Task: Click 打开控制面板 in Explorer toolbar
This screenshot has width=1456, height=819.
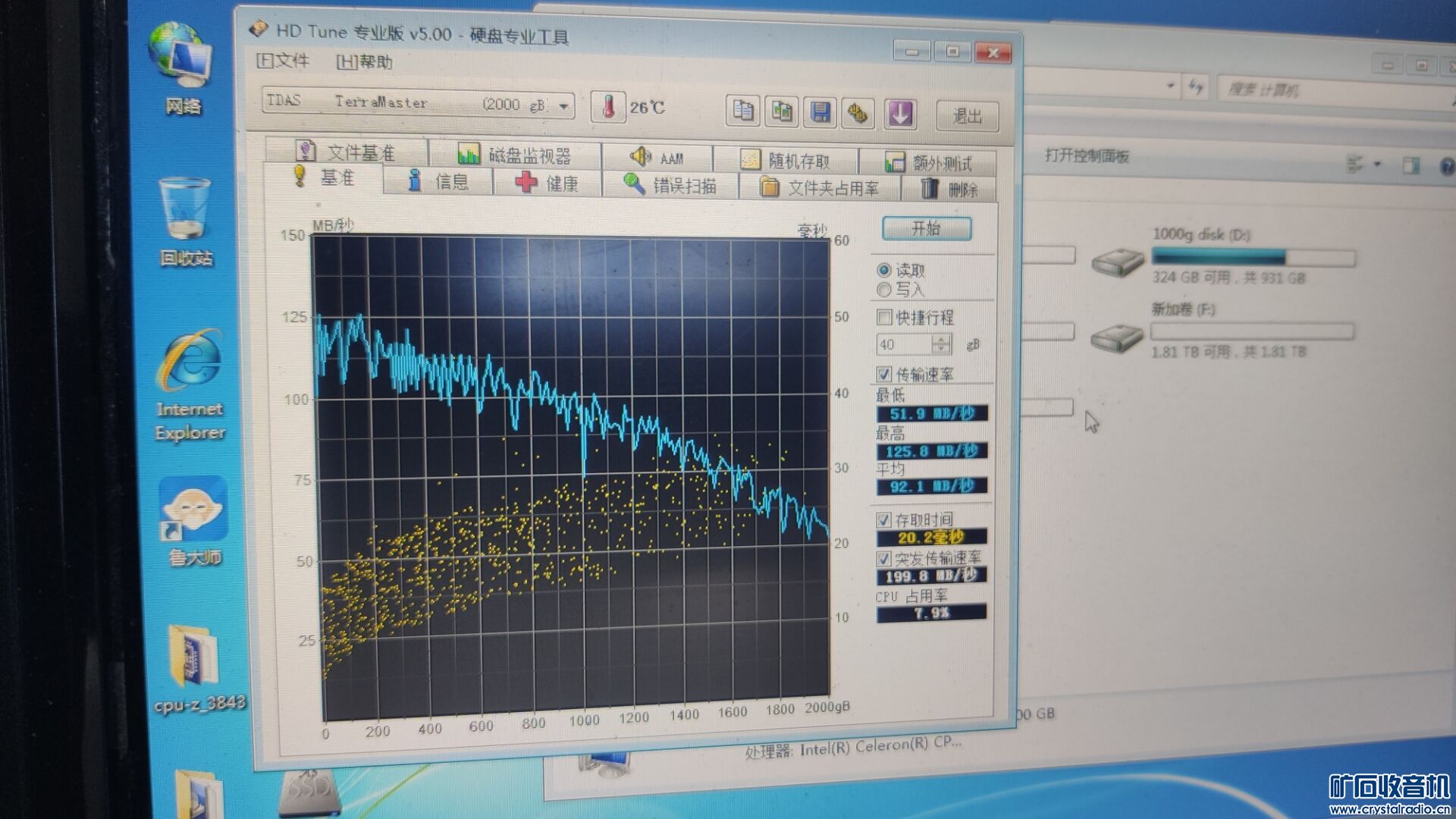Action: click(x=1087, y=156)
